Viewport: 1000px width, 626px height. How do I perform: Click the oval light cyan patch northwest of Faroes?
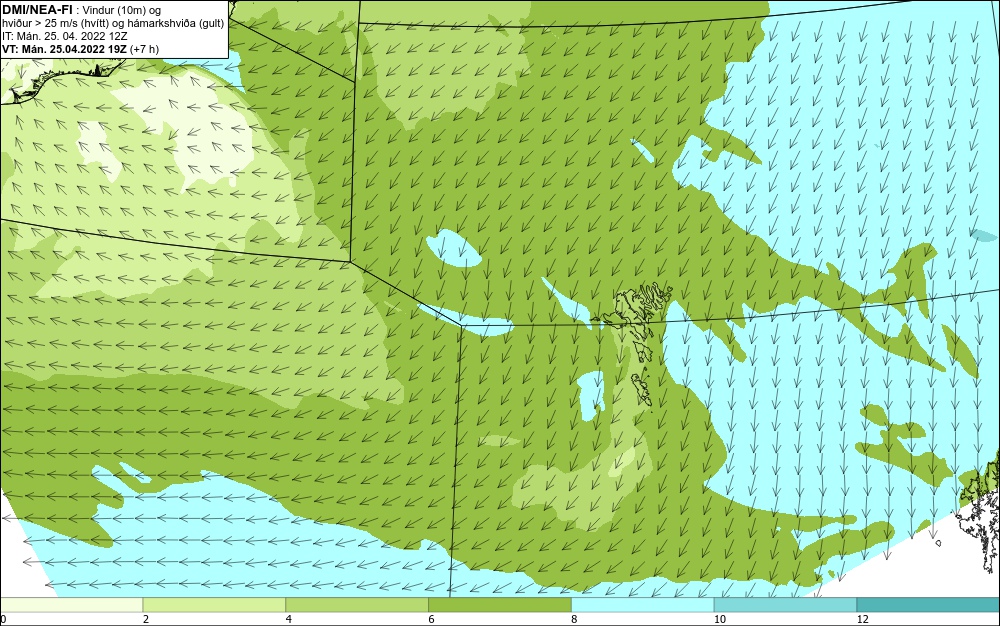coord(453,247)
